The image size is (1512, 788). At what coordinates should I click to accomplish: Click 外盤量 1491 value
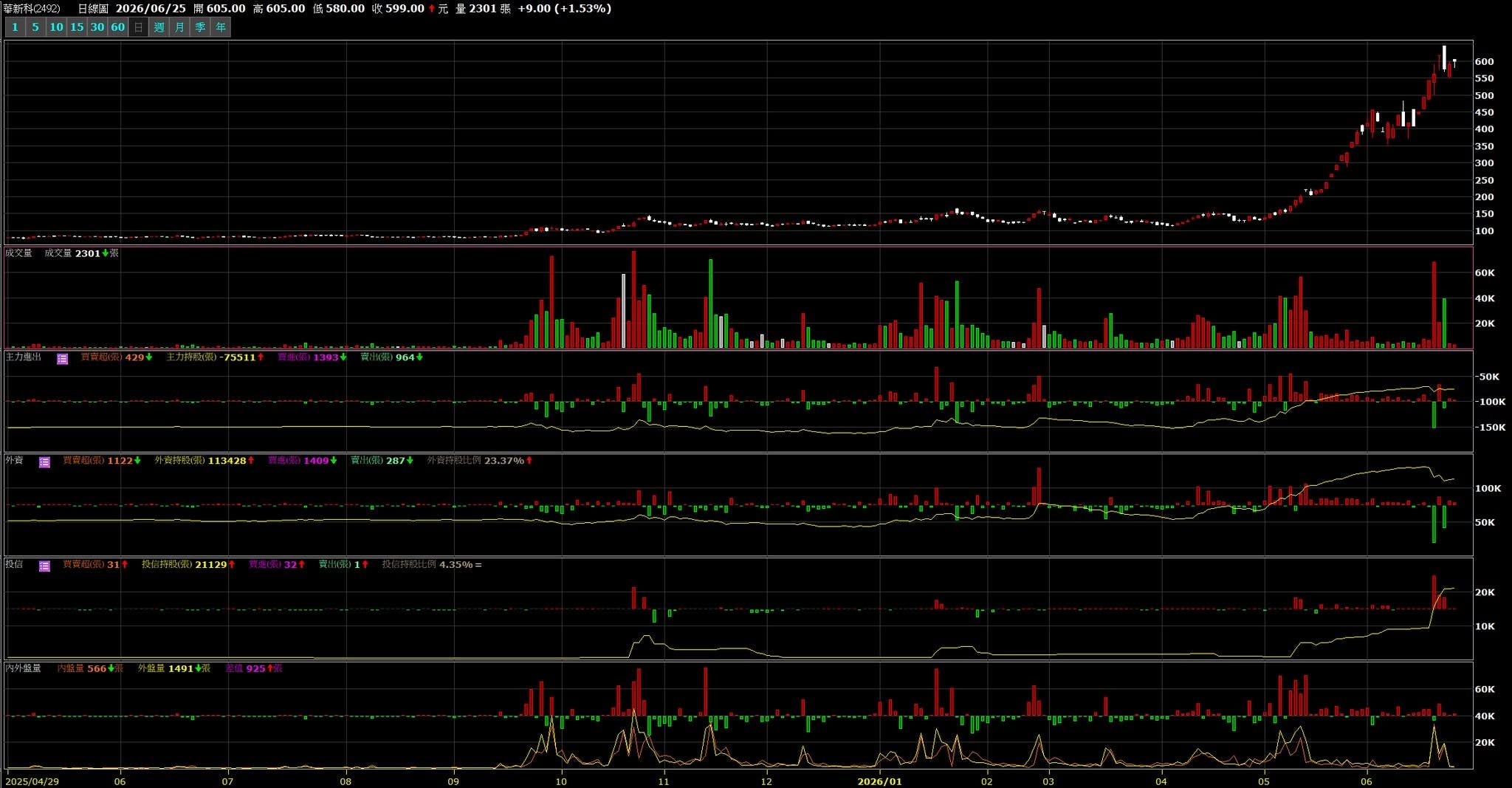tap(174, 669)
